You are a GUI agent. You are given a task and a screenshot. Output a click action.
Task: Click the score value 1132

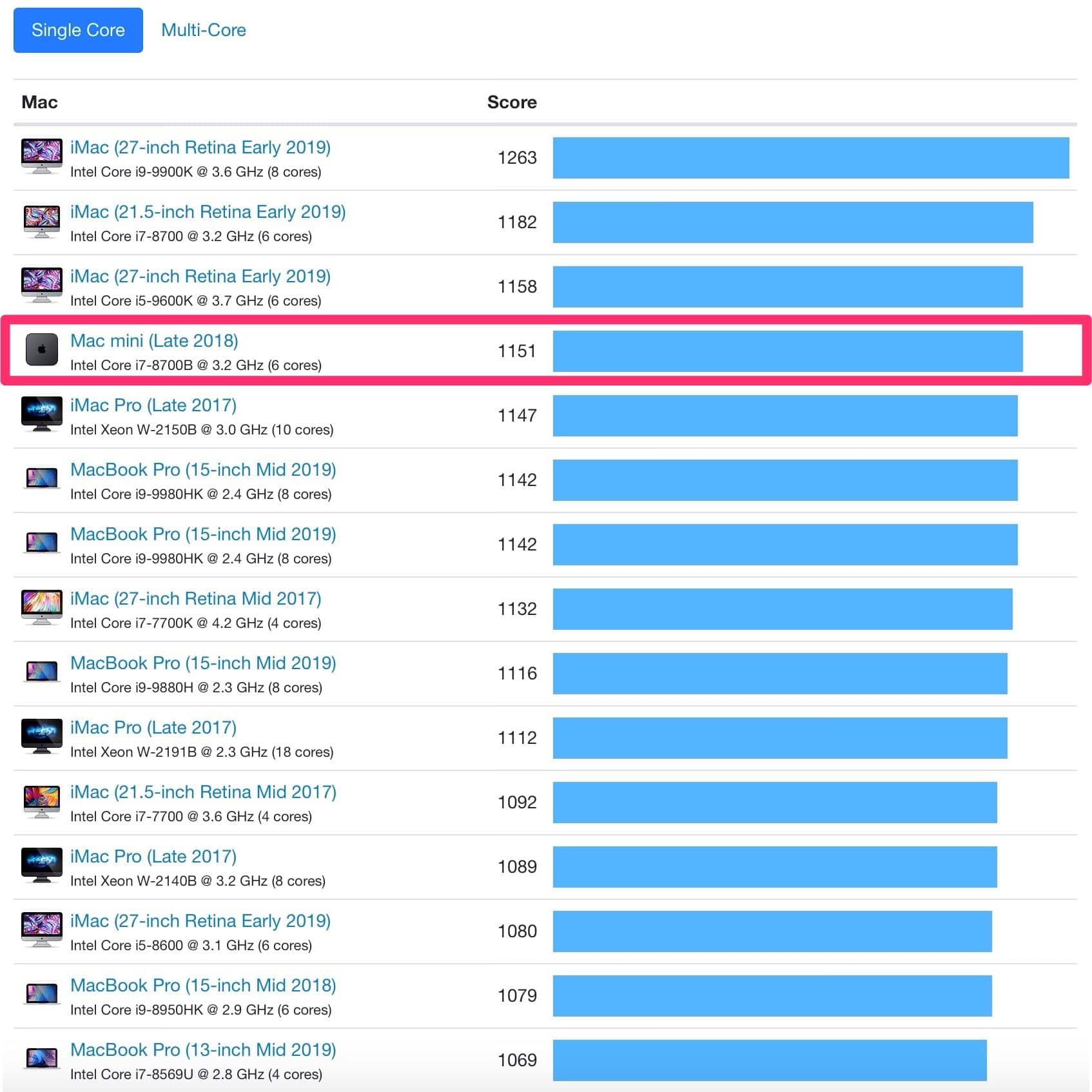tap(517, 609)
